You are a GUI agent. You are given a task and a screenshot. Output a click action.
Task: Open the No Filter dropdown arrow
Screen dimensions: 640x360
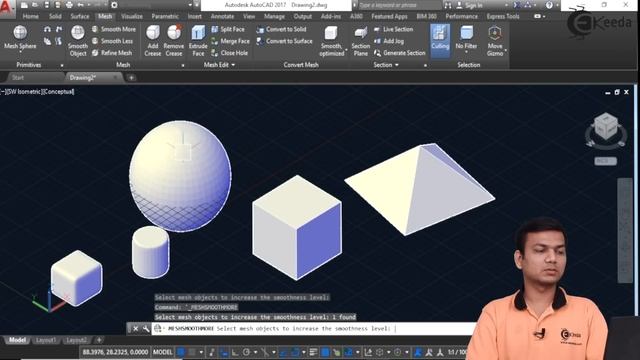466,53
